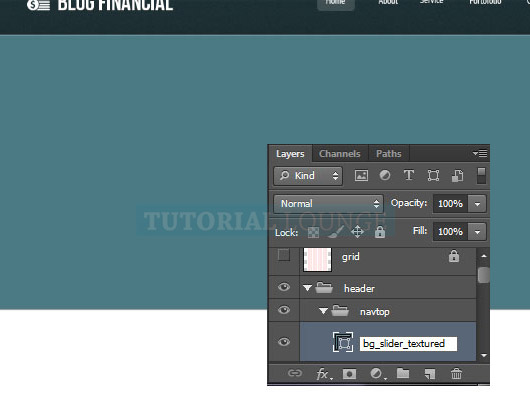Lock layer position move icon
The height and width of the screenshot is (400, 530).
pos(357,232)
